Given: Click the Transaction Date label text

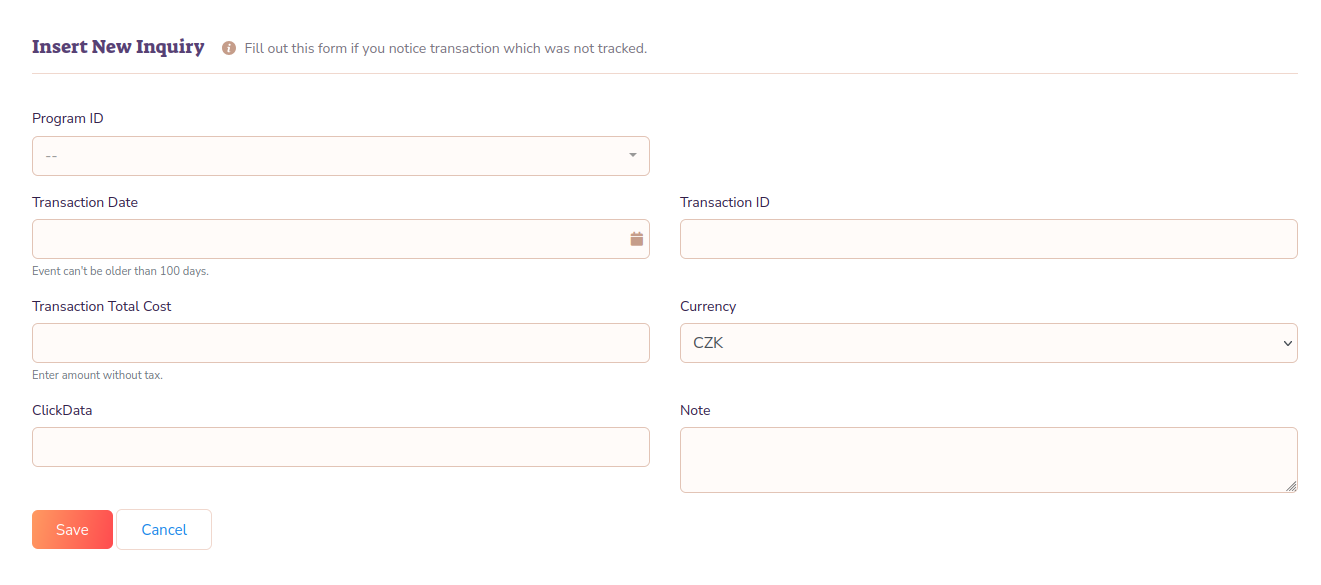Looking at the screenshot, I should click(x=85, y=202).
